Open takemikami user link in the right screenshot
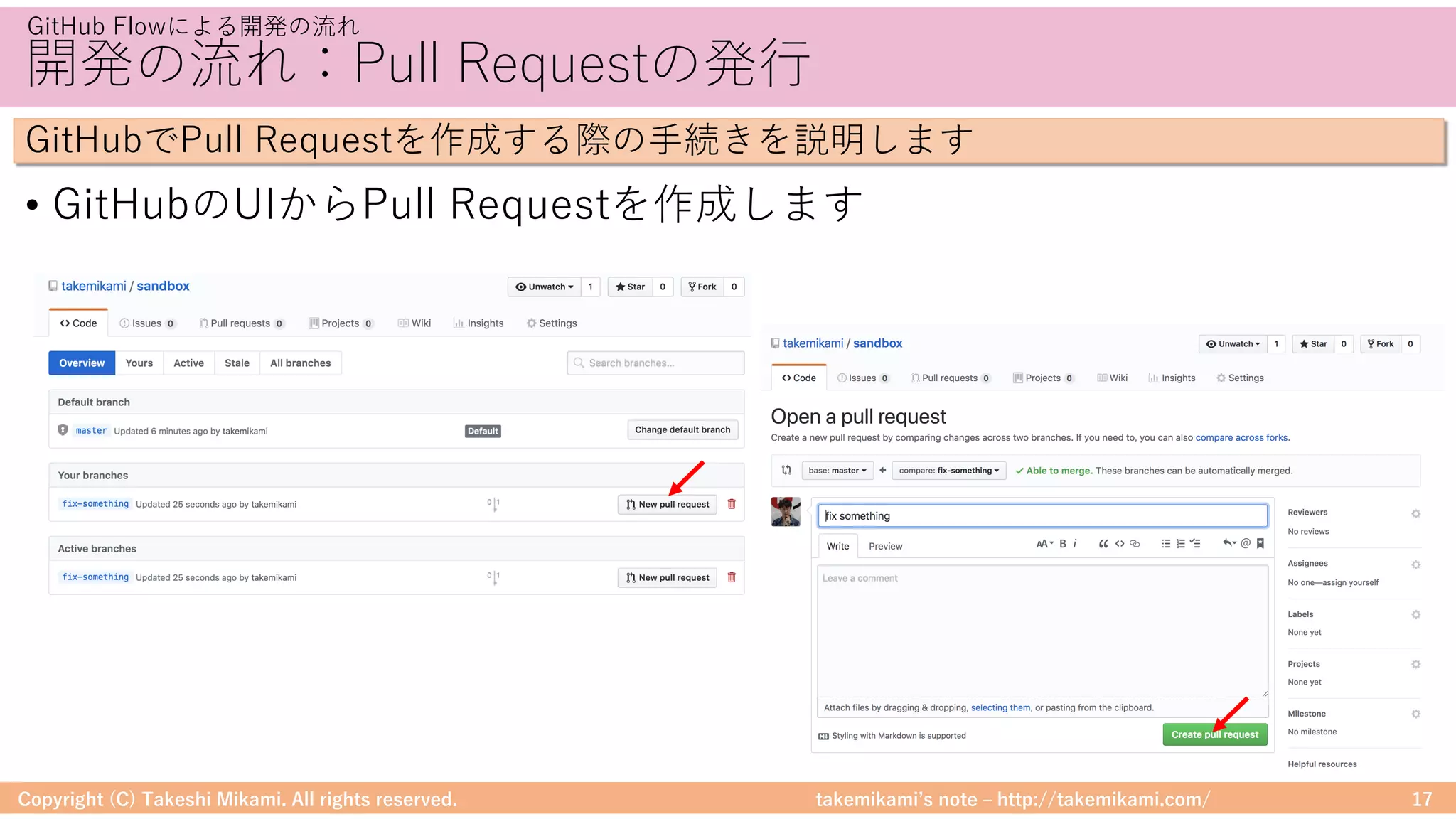The height and width of the screenshot is (819, 1456). [813, 343]
